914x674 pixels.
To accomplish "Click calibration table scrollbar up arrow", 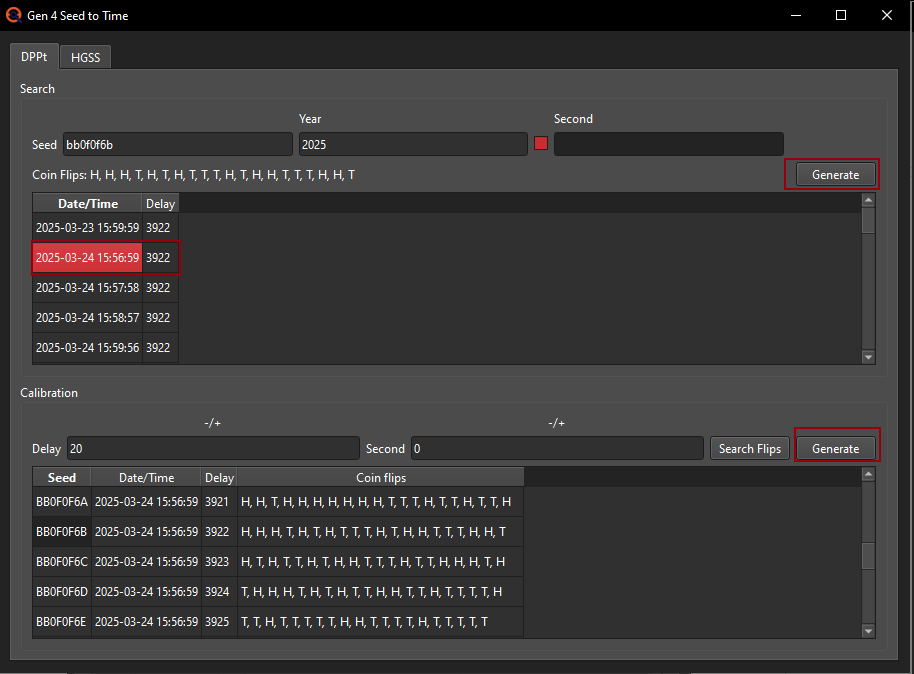I will pyautogui.click(x=868, y=474).
